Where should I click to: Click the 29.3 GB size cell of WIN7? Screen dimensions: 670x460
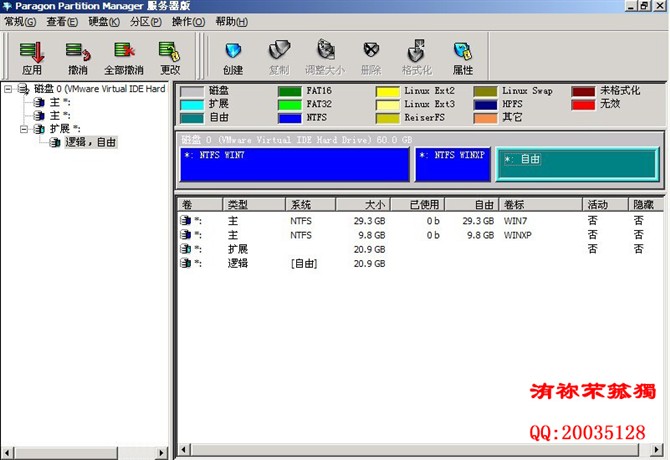coord(369,221)
